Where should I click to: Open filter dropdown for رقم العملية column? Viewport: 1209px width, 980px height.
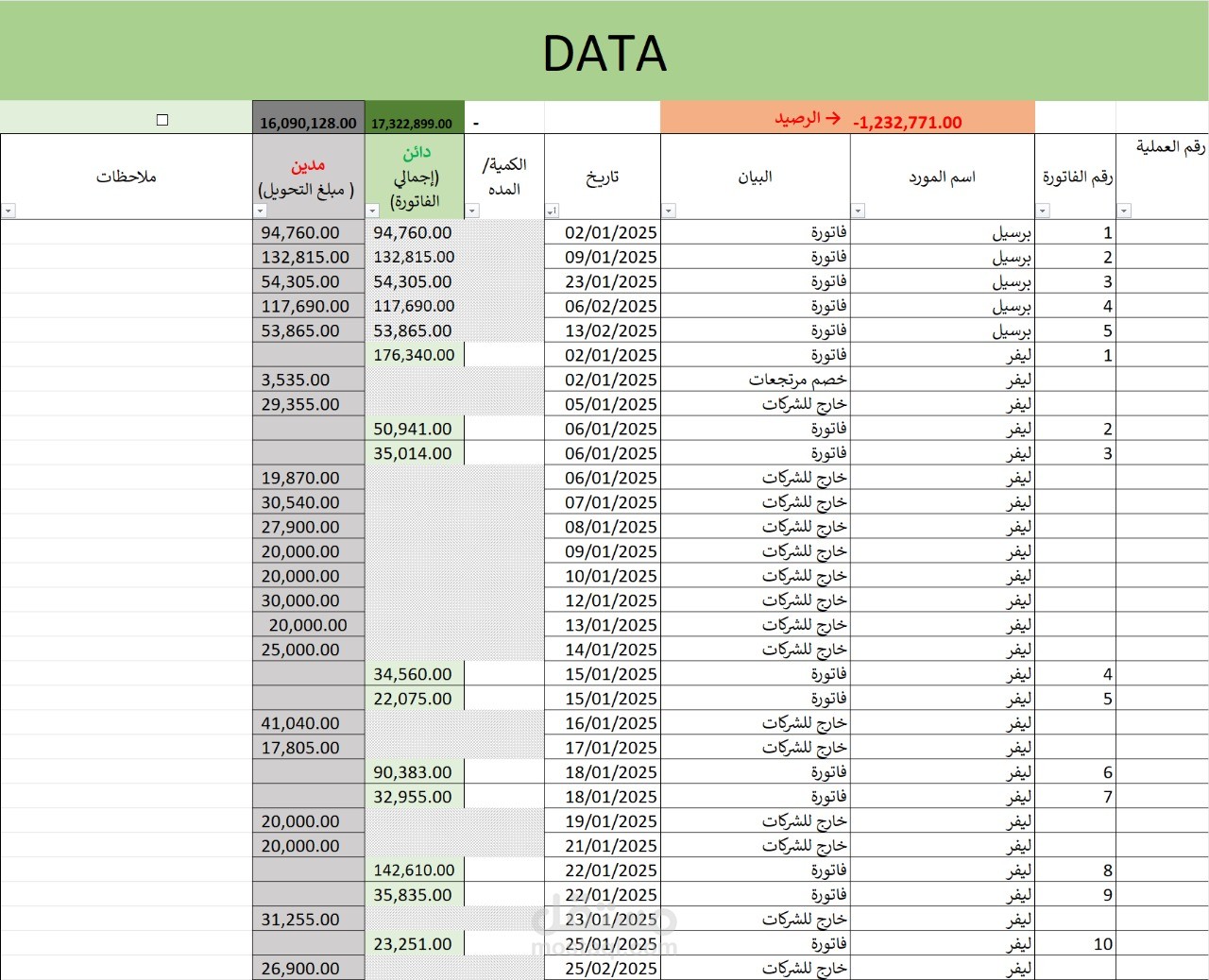click(1124, 211)
